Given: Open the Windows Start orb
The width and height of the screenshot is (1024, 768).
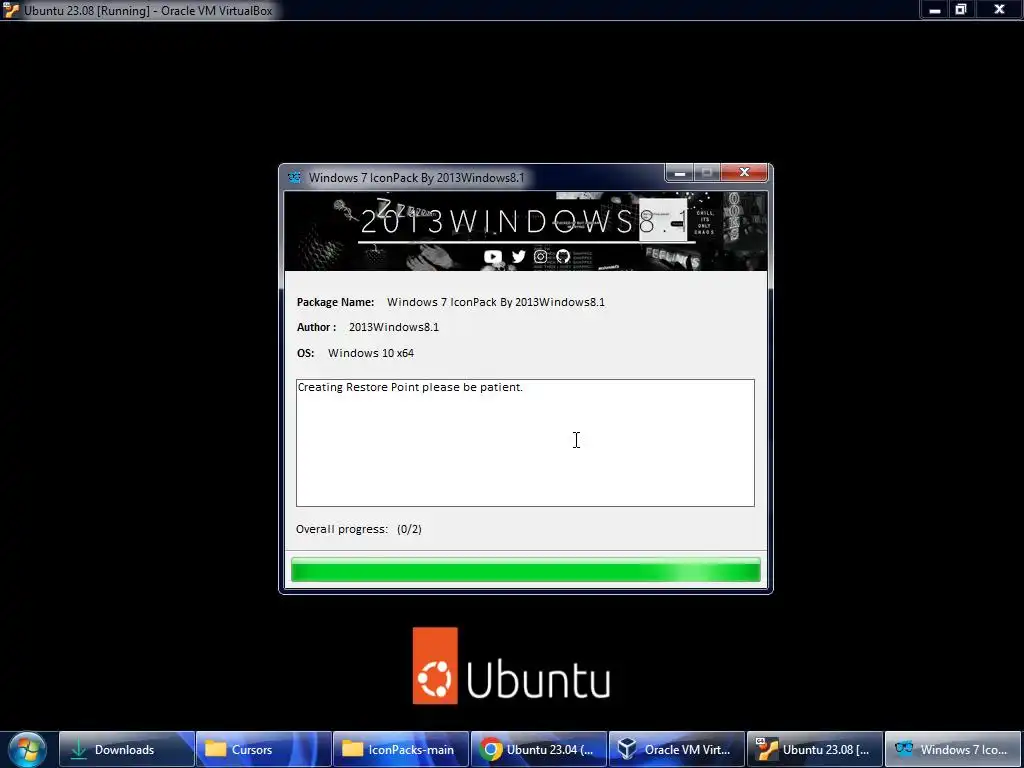Looking at the screenshot, I should pyautogui.click(x=27, y=749).
